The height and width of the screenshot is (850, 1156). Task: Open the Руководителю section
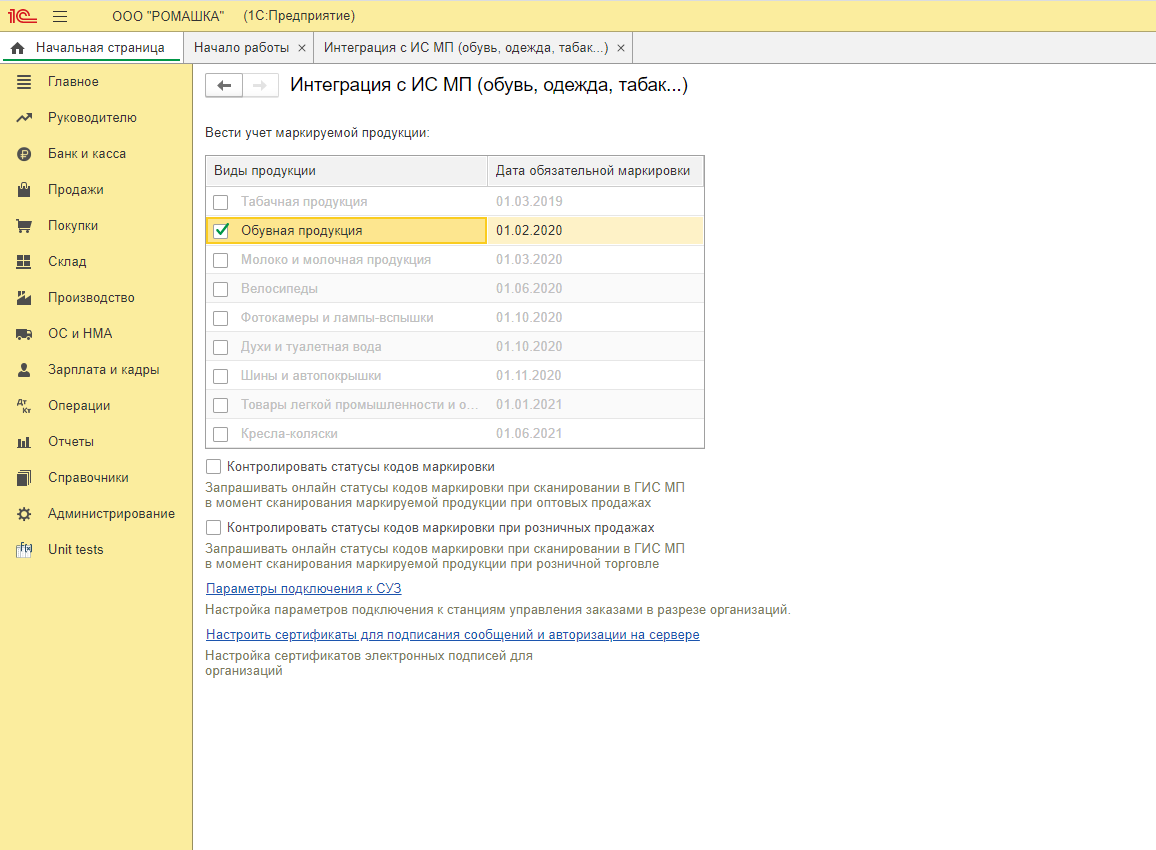(92, 118)
